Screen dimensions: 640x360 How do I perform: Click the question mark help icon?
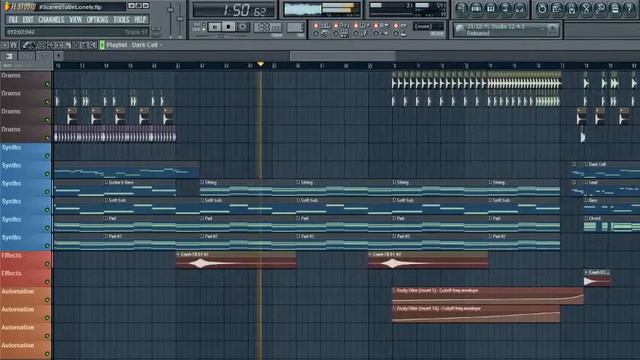[x=629, y=9]
